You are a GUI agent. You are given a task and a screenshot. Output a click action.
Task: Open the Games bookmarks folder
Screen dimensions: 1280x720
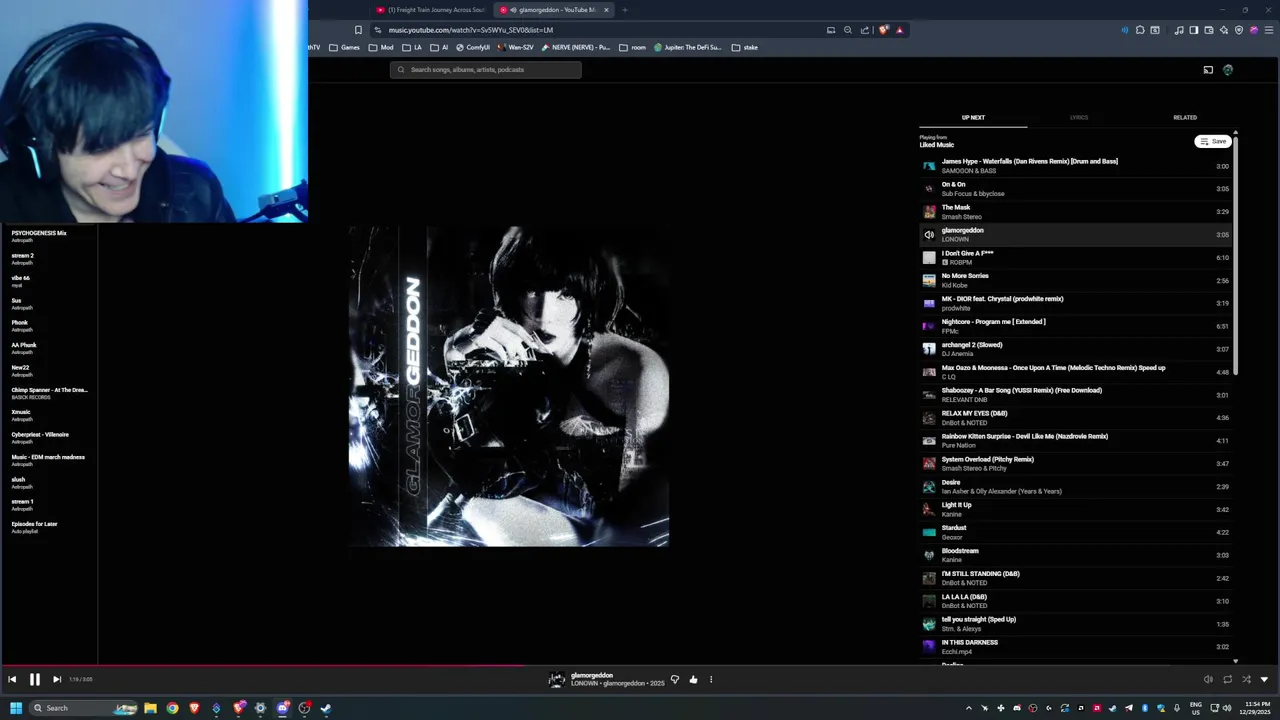pyautogui.click(x=344, y=47)
